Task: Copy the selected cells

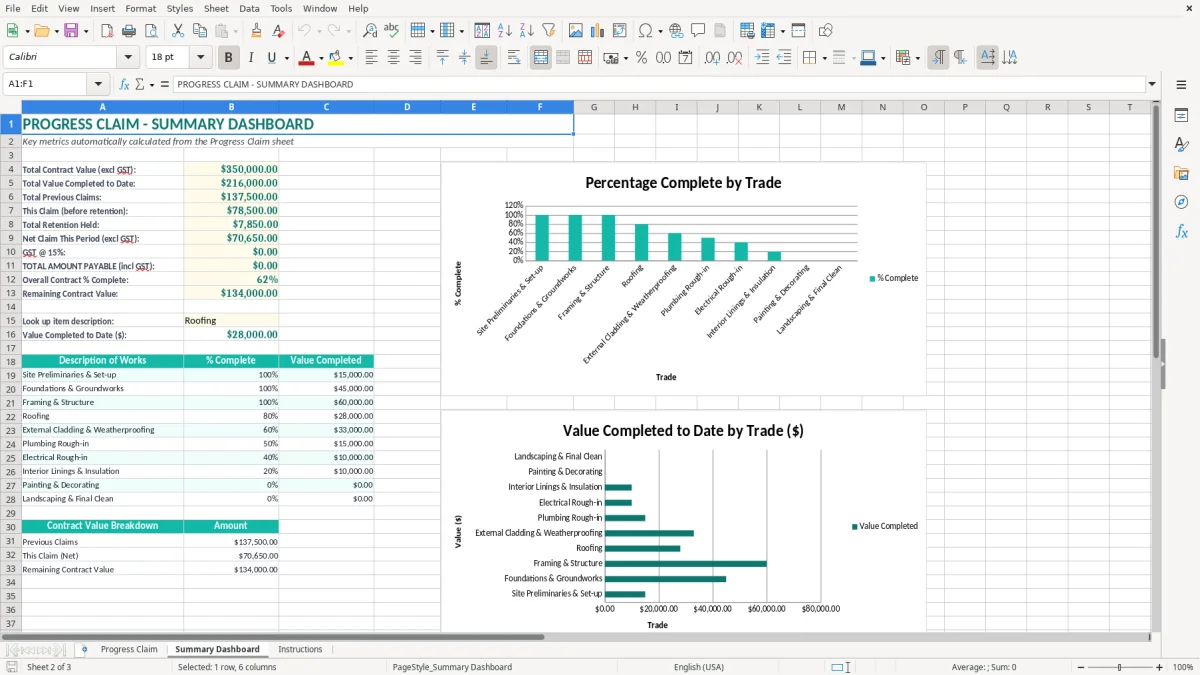Action: [x=199, y=31]
